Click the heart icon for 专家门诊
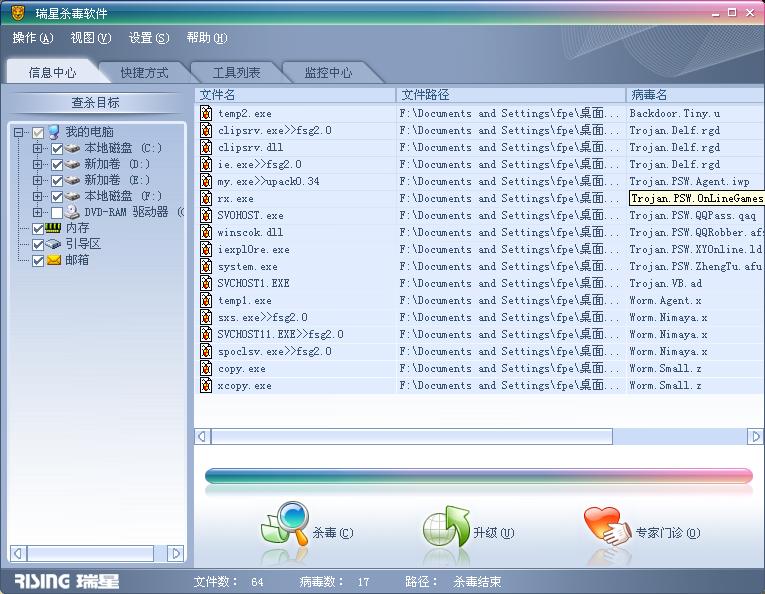This screenshot has height=594, width=765. 607,526
